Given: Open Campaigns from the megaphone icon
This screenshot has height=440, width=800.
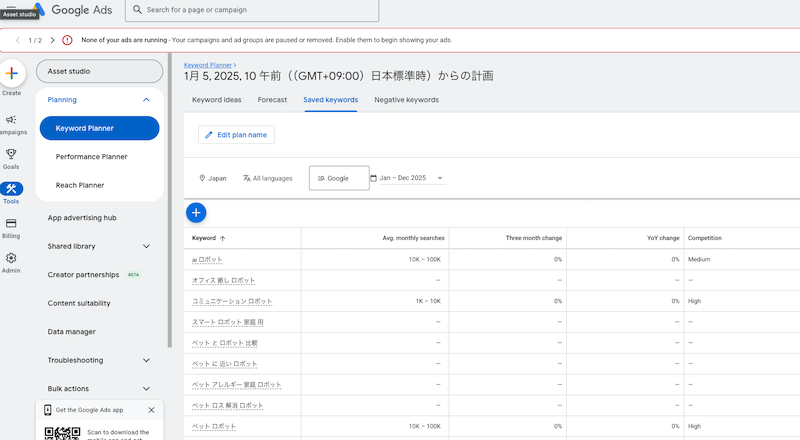Looking at the screenshot, I should coord(11,119).
